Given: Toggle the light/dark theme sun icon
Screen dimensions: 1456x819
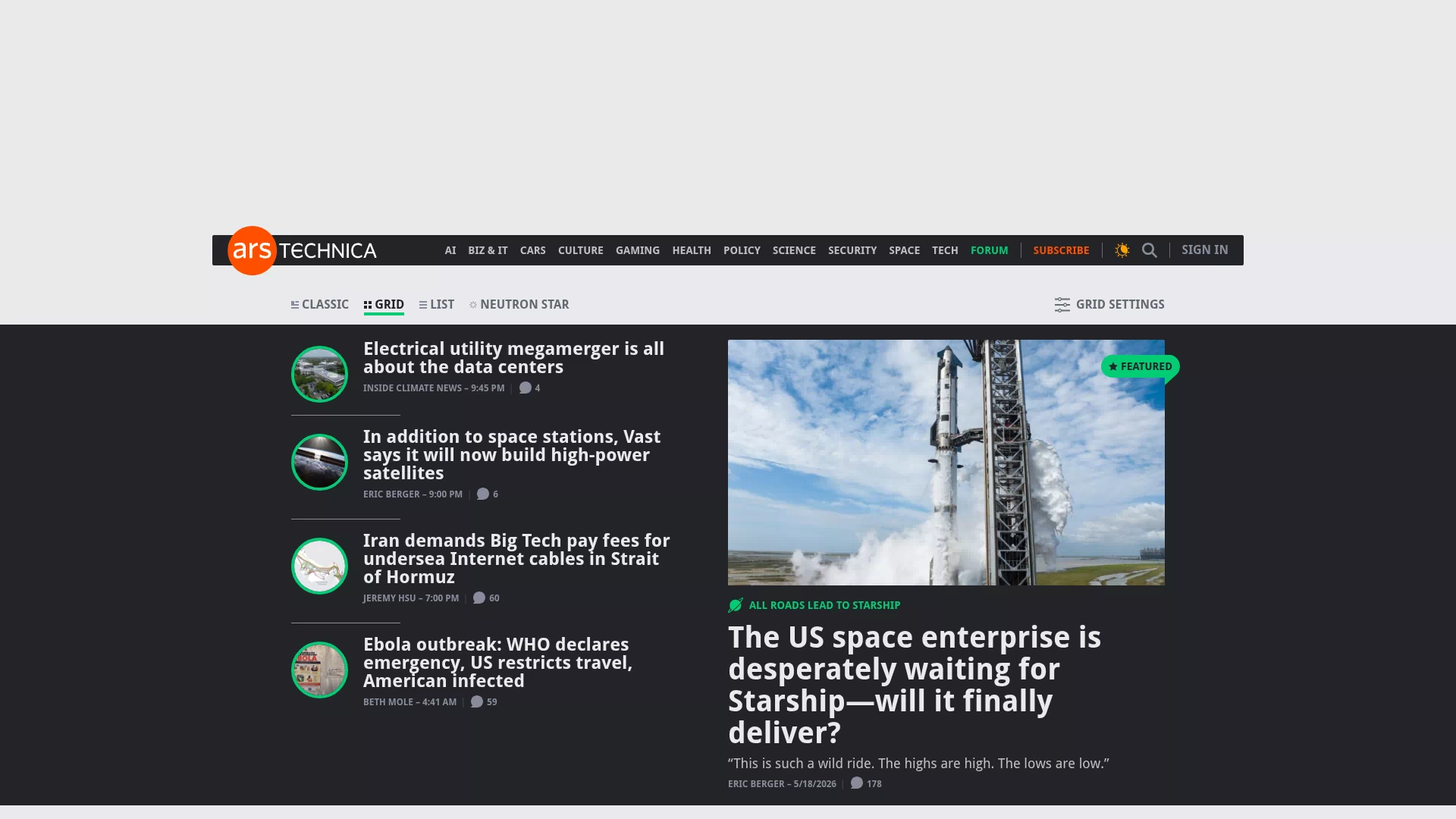Looking at the screenshot, I should pos(1122,250).
